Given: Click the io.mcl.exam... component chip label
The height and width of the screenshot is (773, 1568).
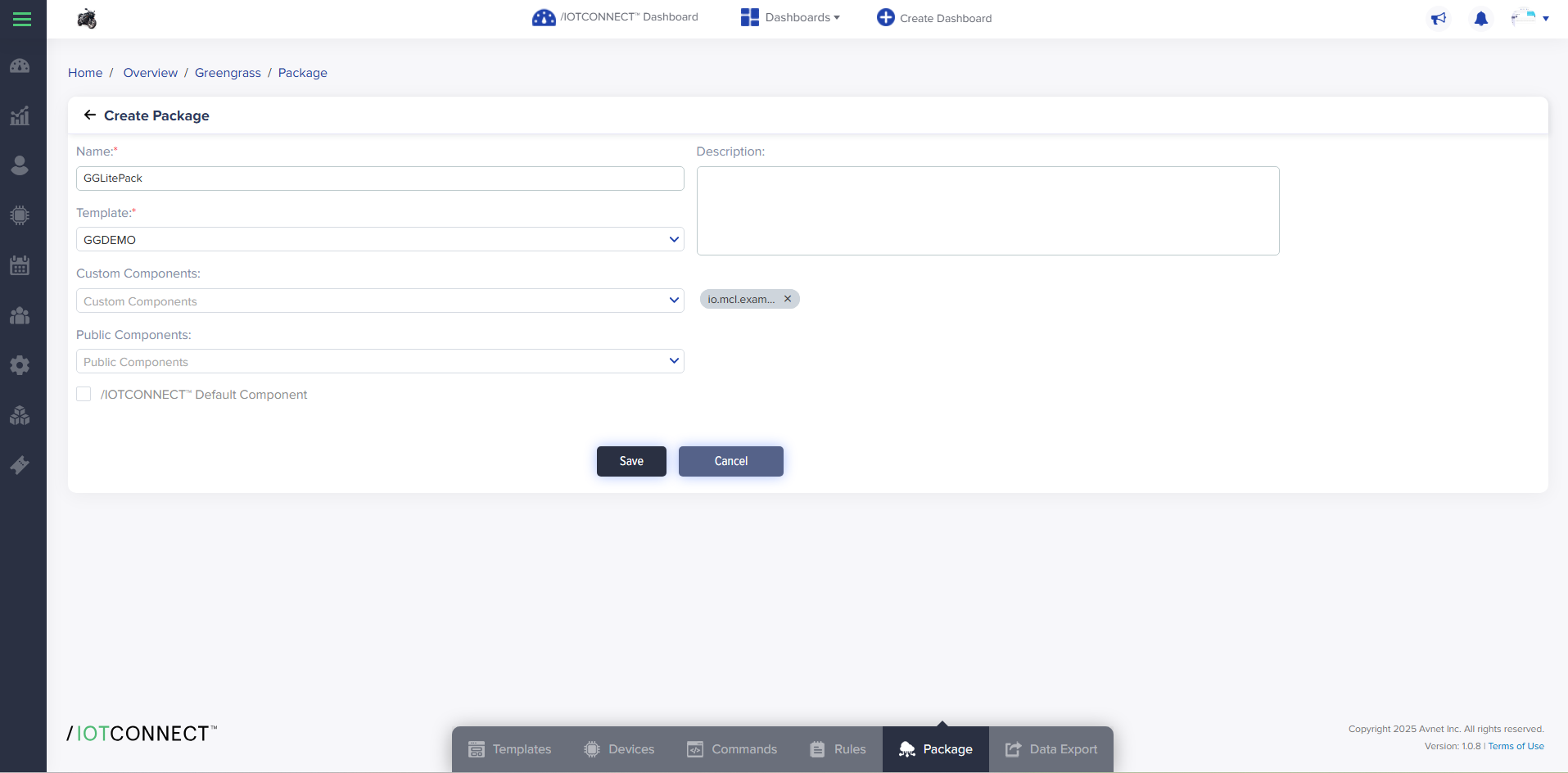Looking at the screenshot, I should (741, 299).
